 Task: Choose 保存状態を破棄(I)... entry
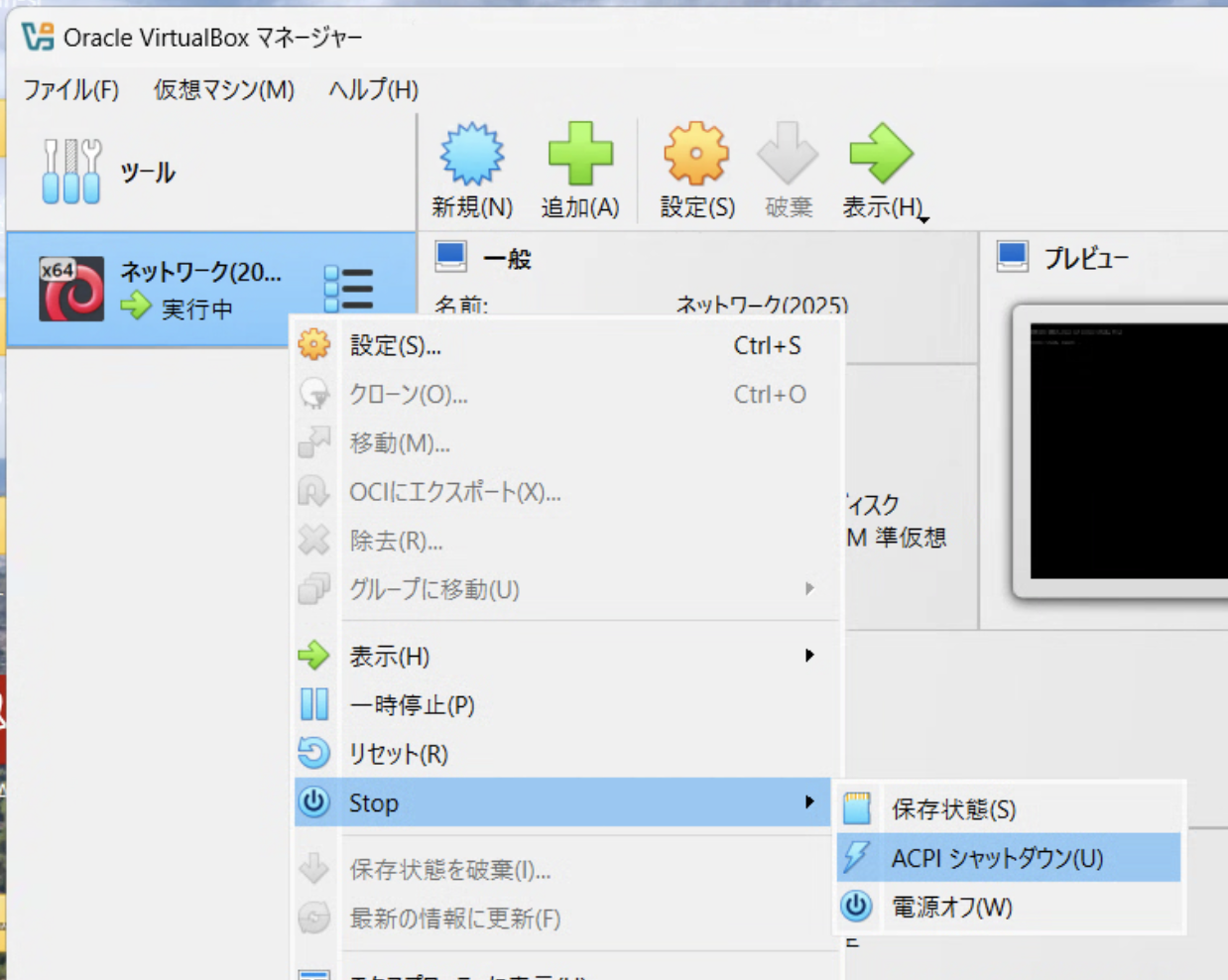568,869
